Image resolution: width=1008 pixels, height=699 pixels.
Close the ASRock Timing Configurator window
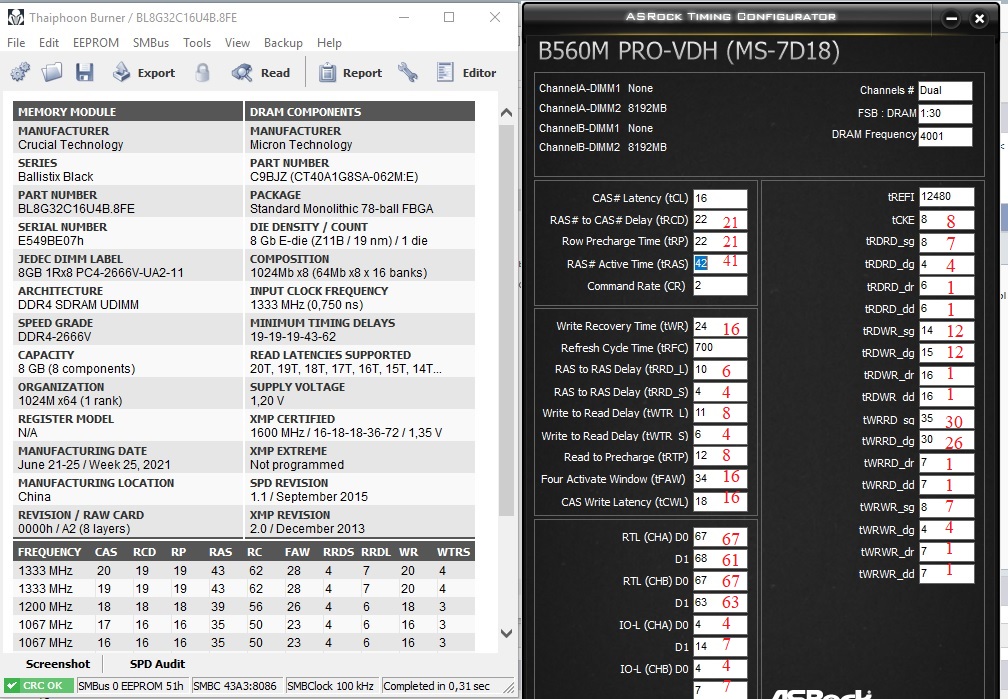(x=979, y=19)
